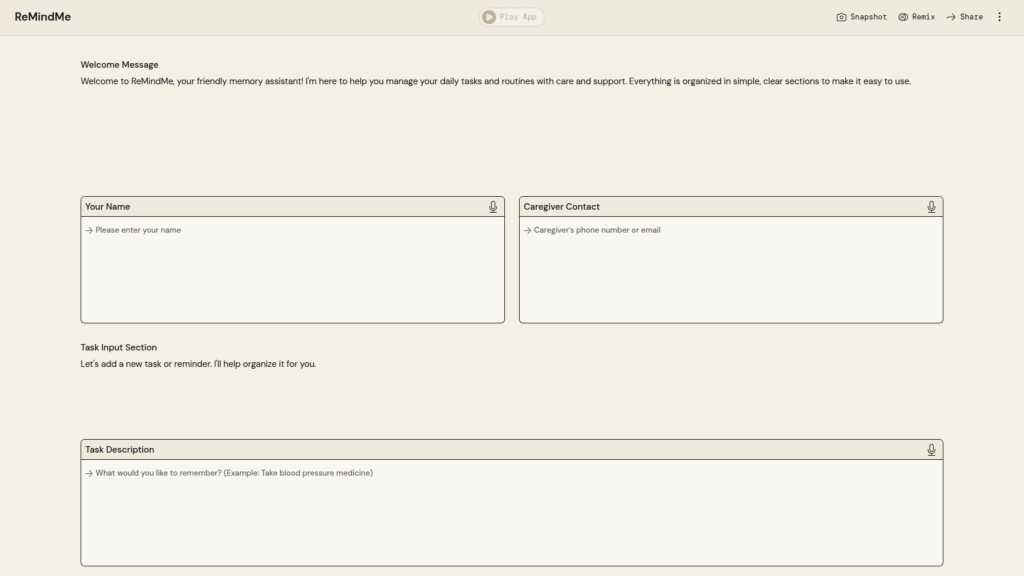Click the 'Welcome to ReMindMe' paragraph text
Screen dimensions: 1024x576
[495, 81]
